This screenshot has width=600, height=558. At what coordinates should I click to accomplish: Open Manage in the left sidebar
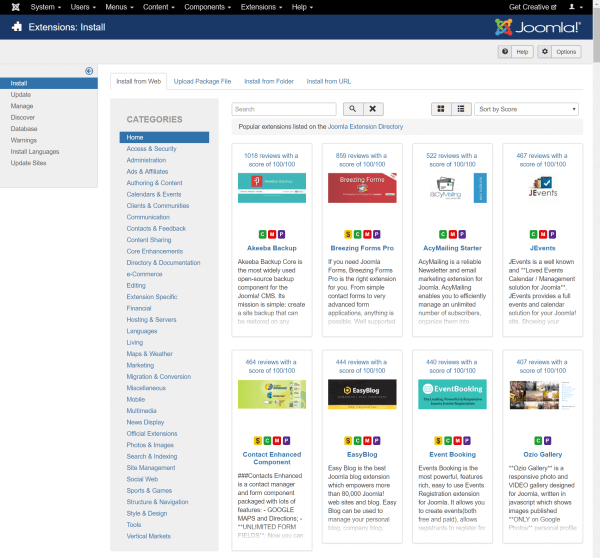click(22, 106)
